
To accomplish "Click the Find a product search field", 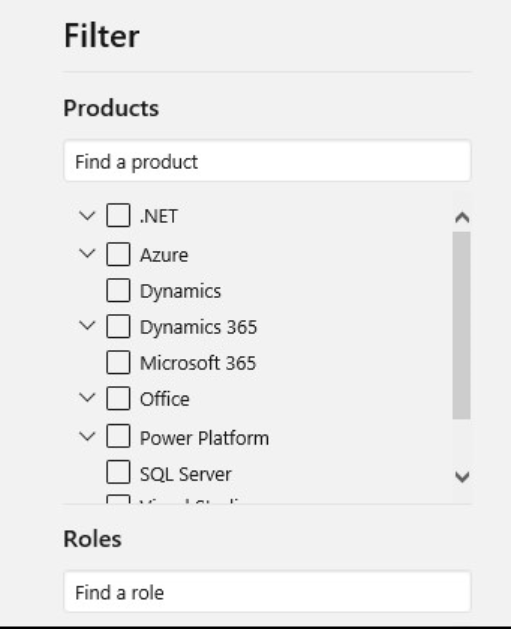I will (267, 161).
